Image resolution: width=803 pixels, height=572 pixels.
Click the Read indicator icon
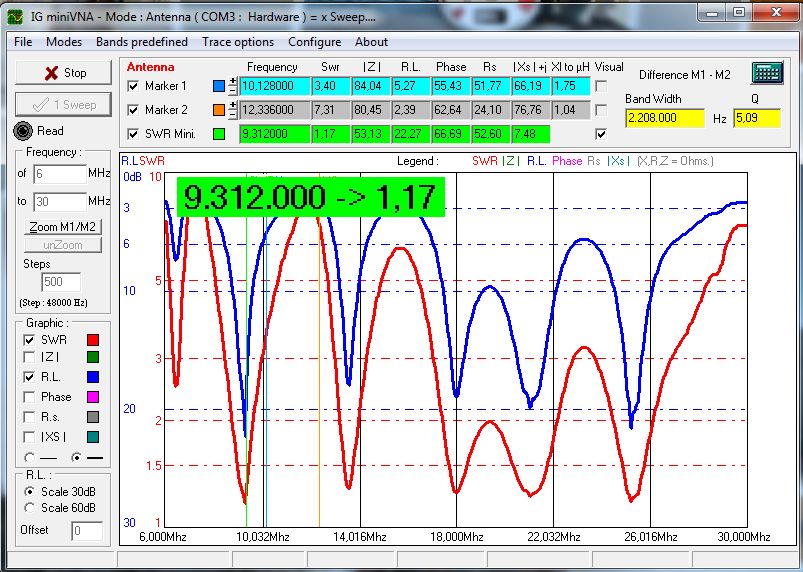click(23, 131)
